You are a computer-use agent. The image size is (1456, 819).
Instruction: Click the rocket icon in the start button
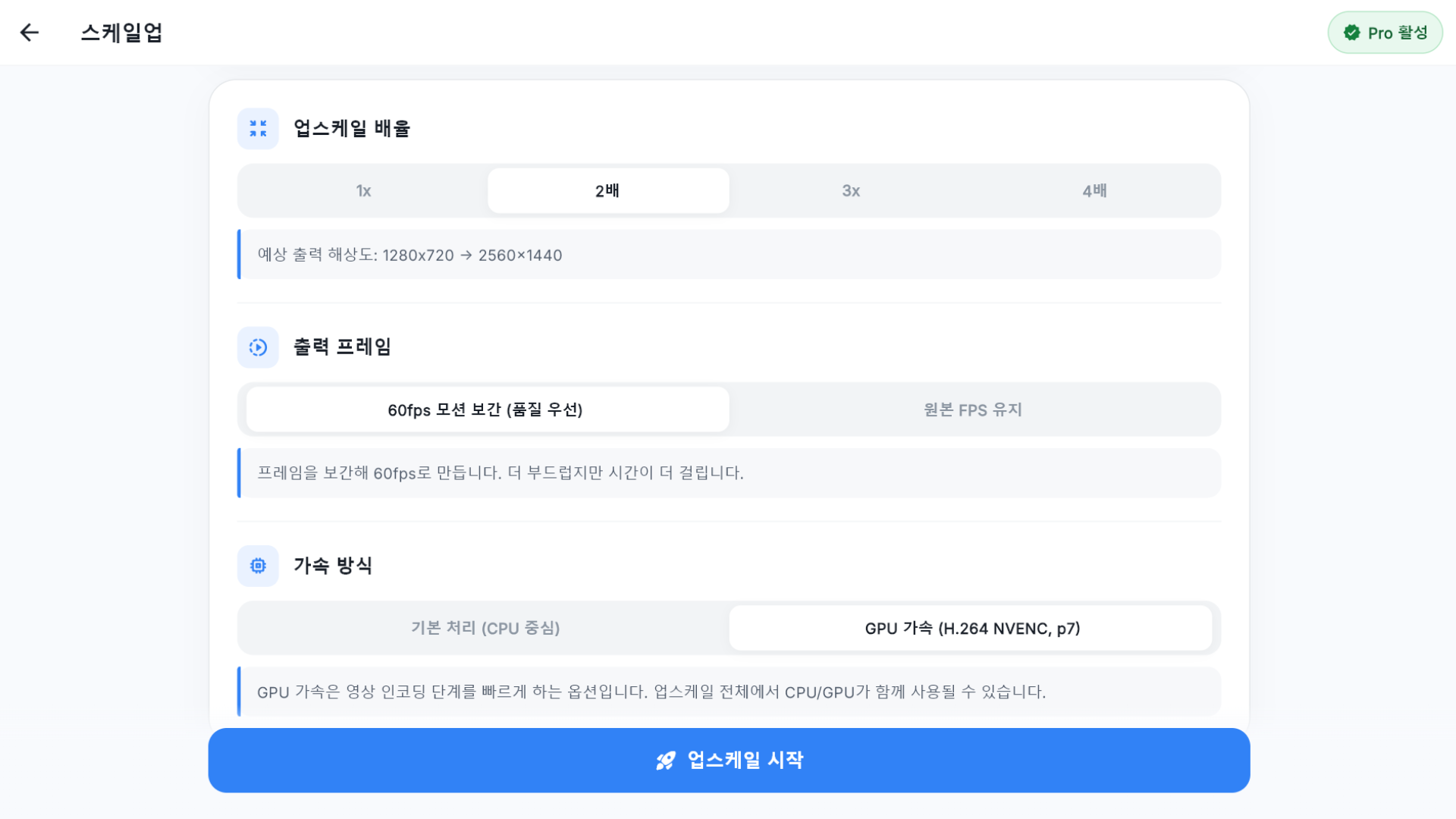(664, 761)
